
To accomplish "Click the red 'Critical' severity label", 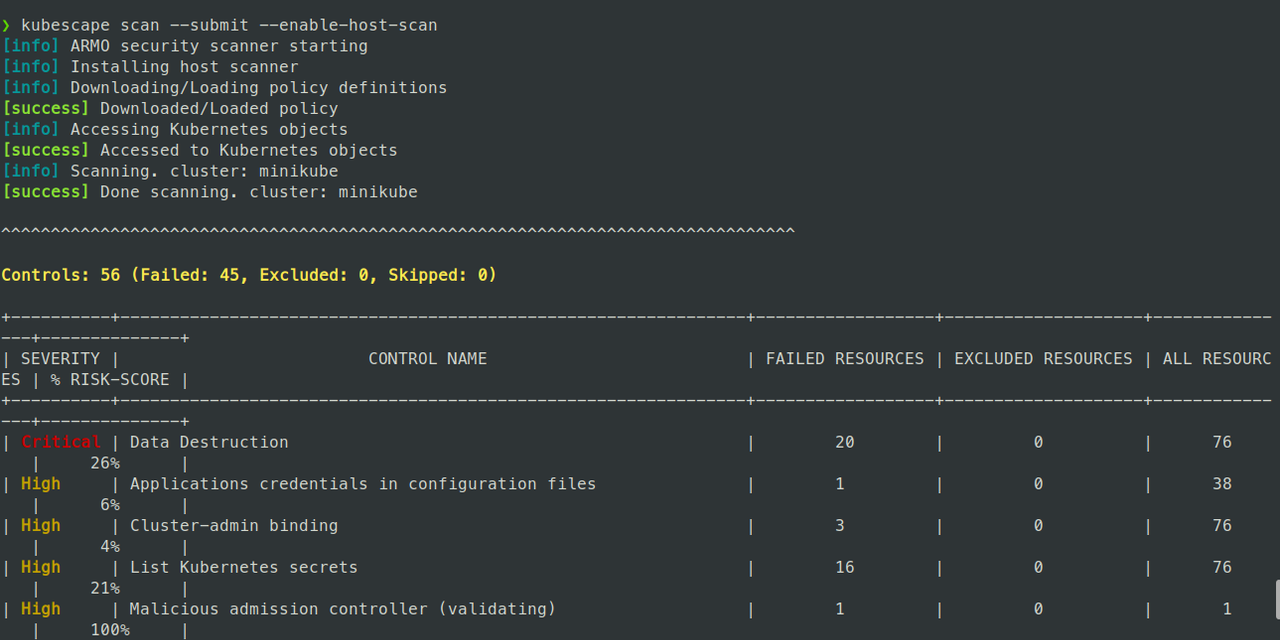I will point(60,442).
